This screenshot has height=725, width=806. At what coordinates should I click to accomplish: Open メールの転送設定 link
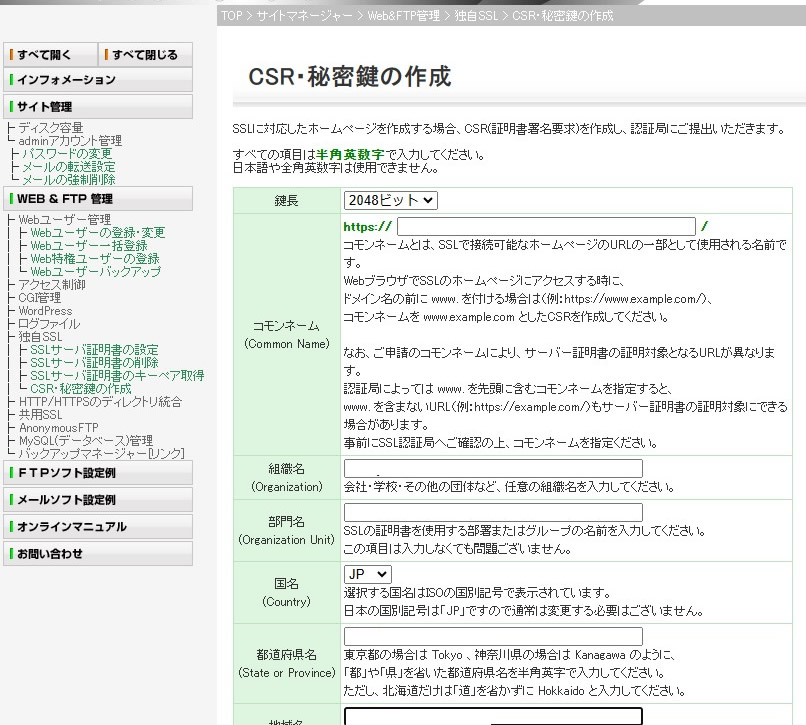tap(69, 167)
